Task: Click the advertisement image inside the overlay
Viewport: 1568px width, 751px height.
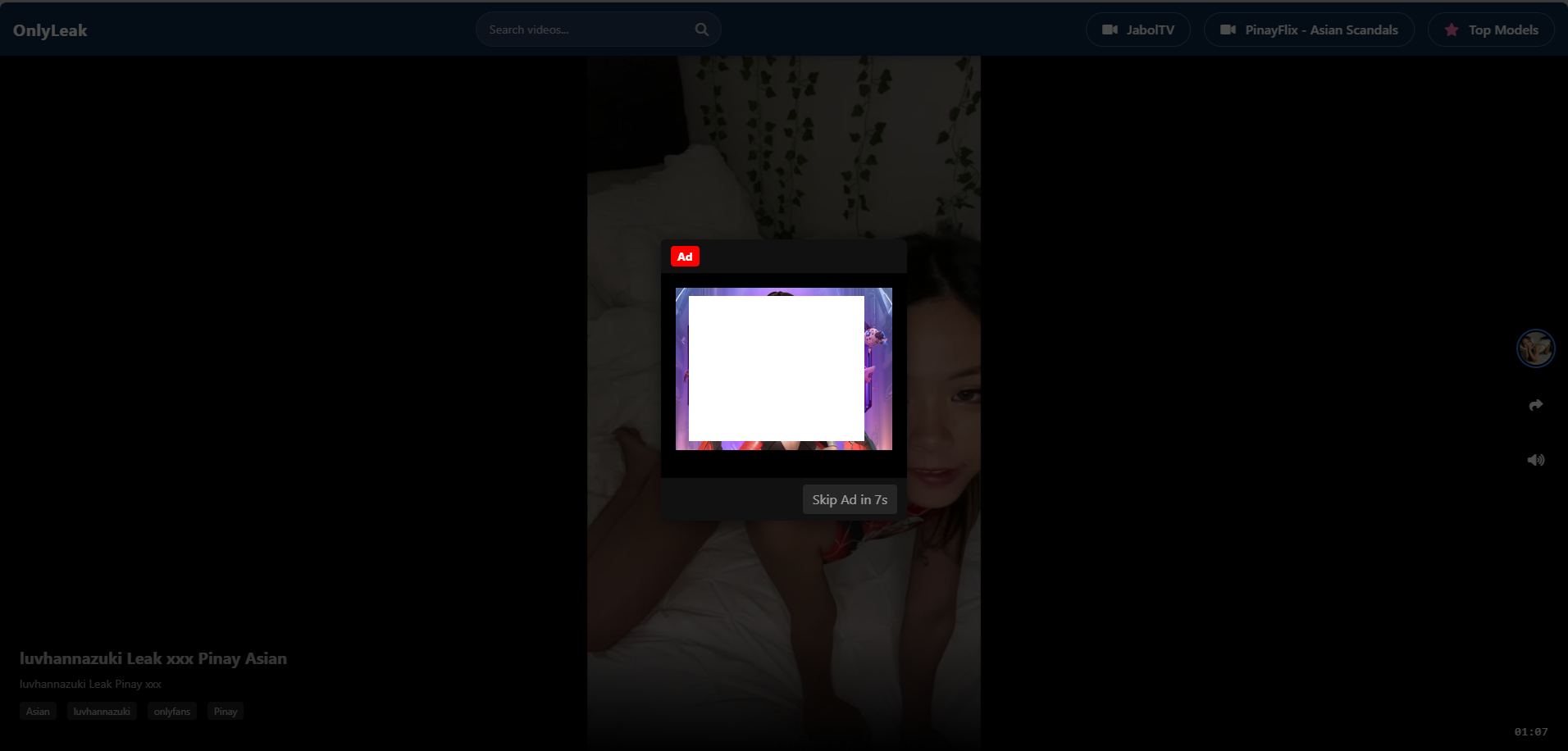Action: pos(783,369)
